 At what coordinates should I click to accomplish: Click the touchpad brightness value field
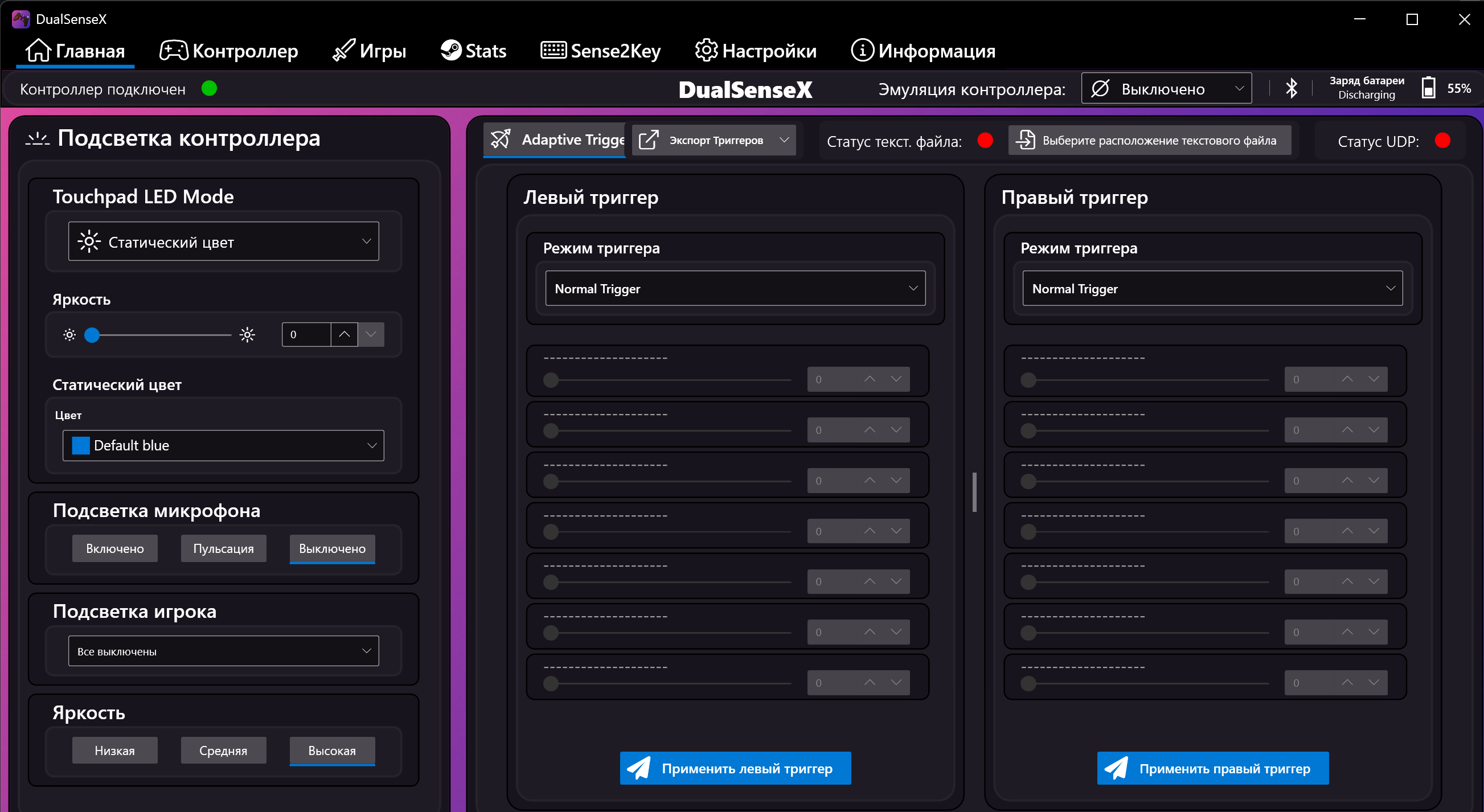click(306, 334)
